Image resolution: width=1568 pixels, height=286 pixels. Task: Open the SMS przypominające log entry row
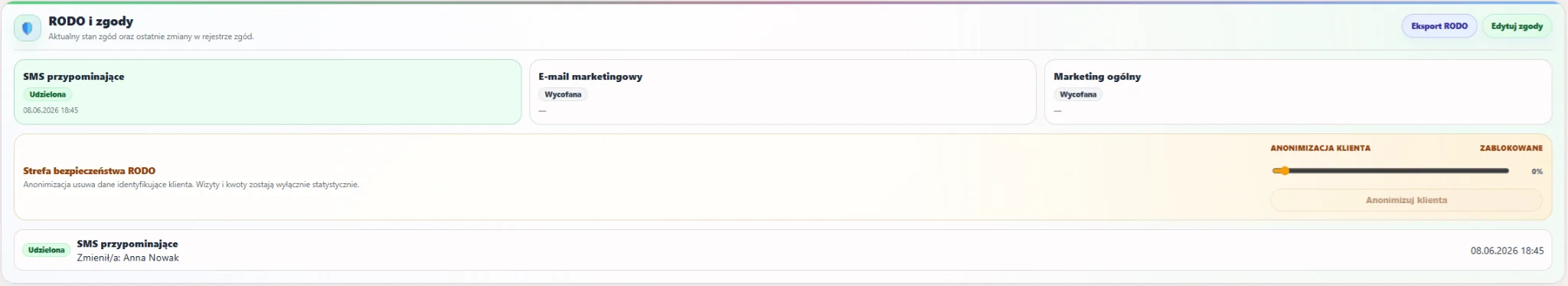point(782,250)
